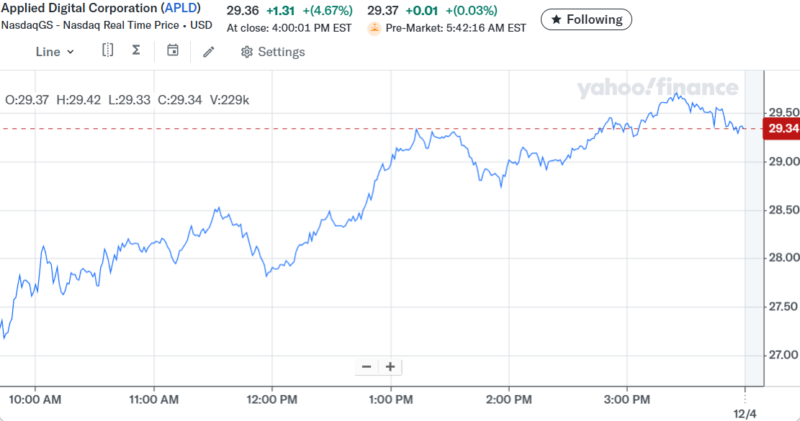The image size is (800, 421).
Task: Click the OHLC volume readout line
Action: pyautogui.click(x=127, y=99)
